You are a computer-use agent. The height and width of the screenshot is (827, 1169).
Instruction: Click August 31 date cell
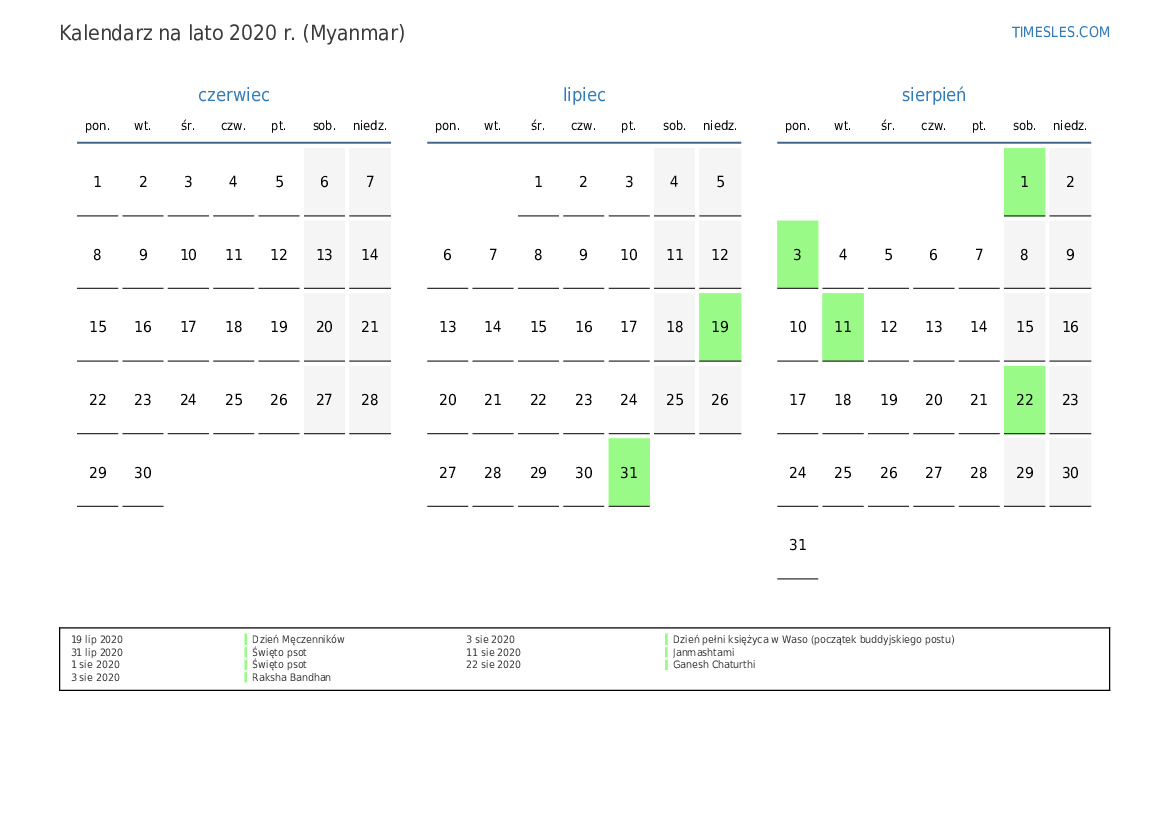(797, 545)
